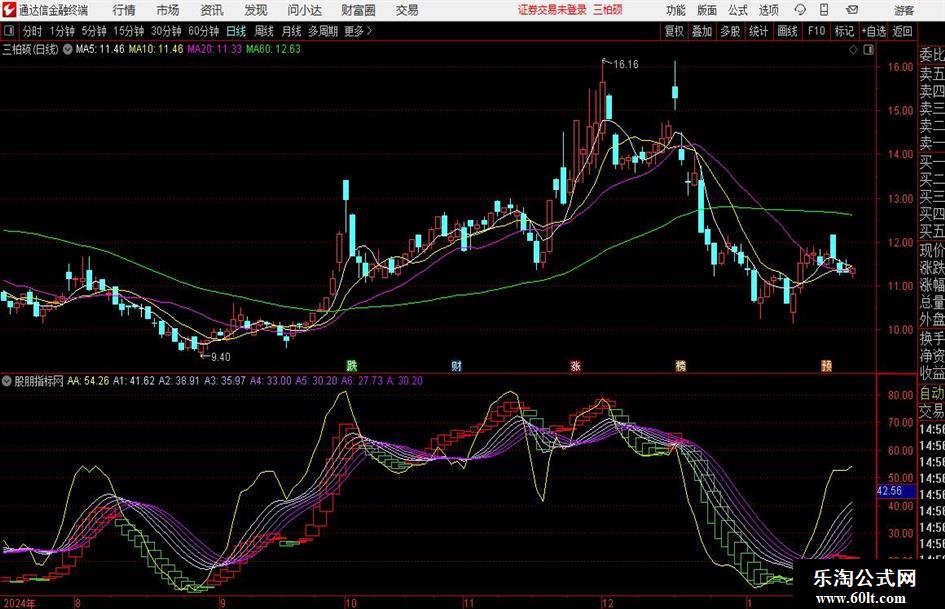Open the 选项 menu

(x=768, y=10)
